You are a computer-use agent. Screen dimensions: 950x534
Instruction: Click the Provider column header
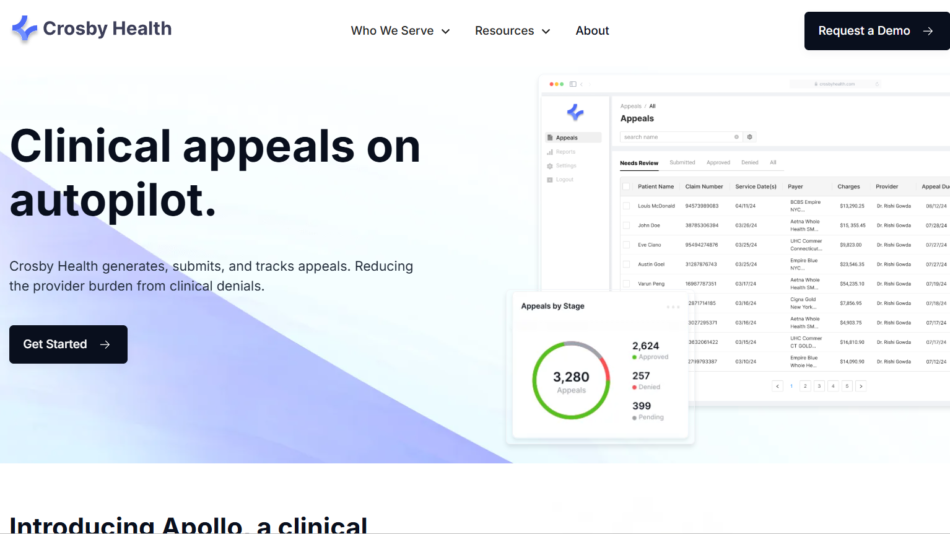point(887,187)
